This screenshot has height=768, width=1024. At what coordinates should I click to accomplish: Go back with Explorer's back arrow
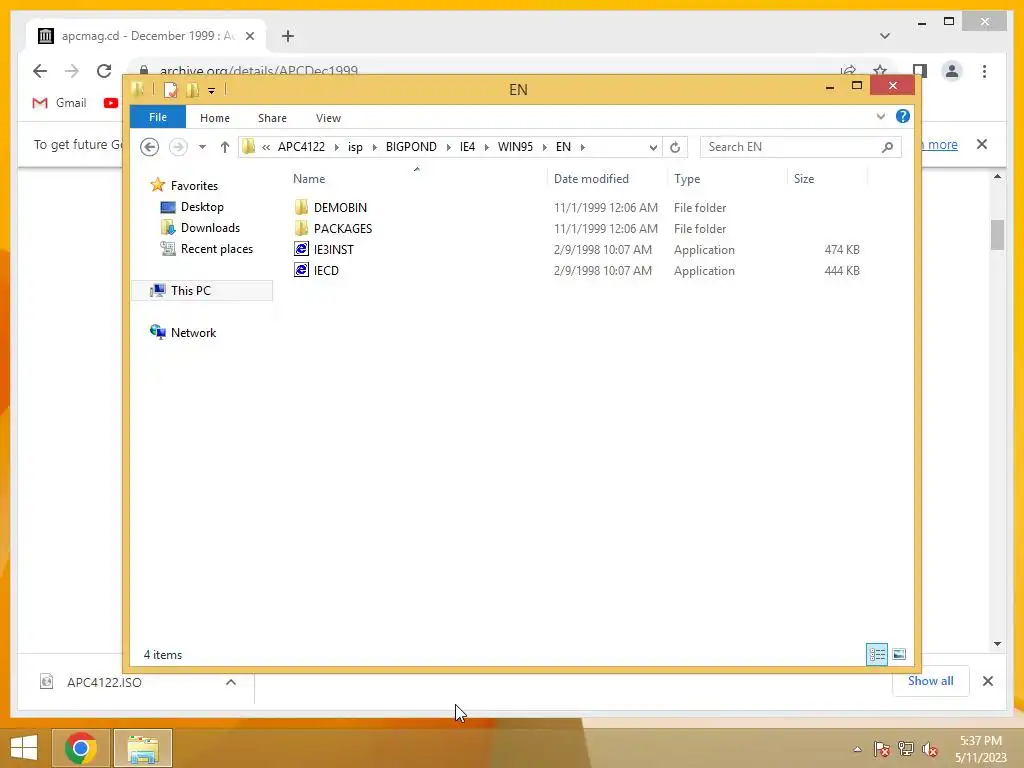[x=150, y=147]
